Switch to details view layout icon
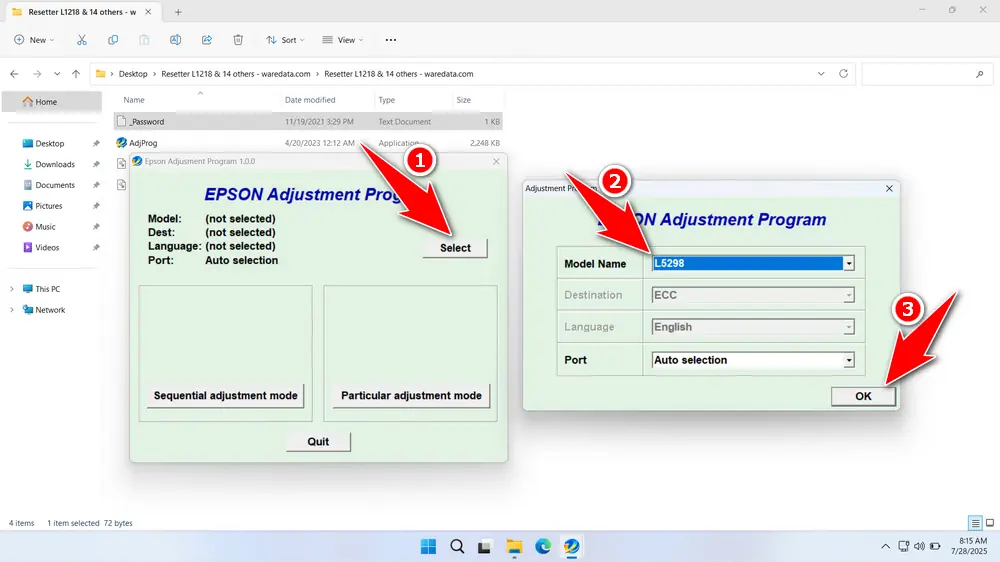The width and height of the screenshot is (1000, 562). click(975, 523)
